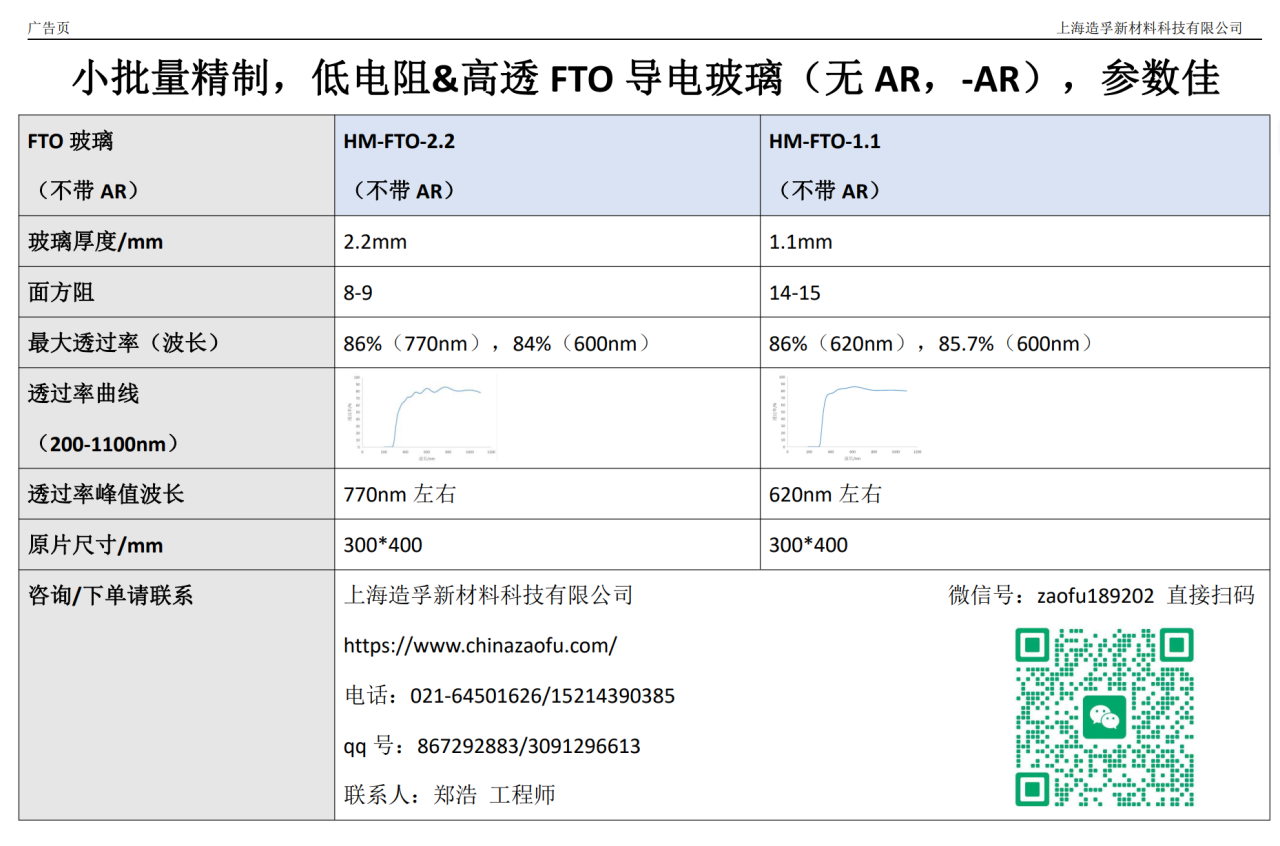1280x846 pixels.
Task: Select the contact name 郑浩 工程师
Action: point(494,795)
